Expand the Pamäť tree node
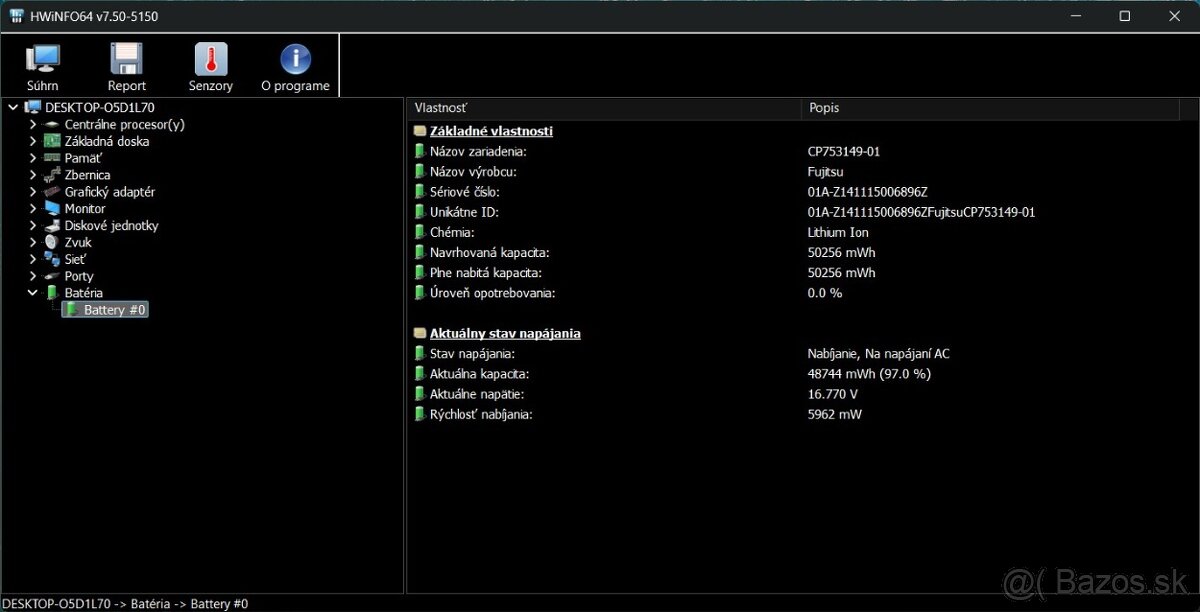The width and height of the screenshot is (1200, 612). coord(33,158)
